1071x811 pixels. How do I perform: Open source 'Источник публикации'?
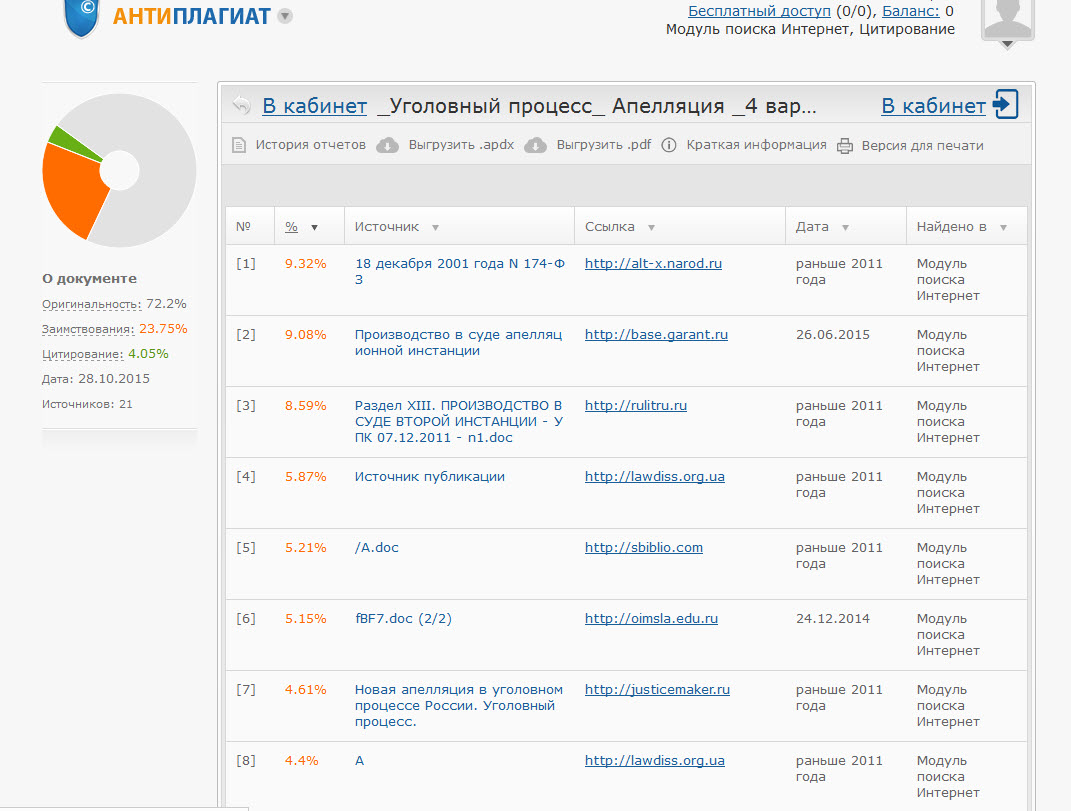(430, 476)
